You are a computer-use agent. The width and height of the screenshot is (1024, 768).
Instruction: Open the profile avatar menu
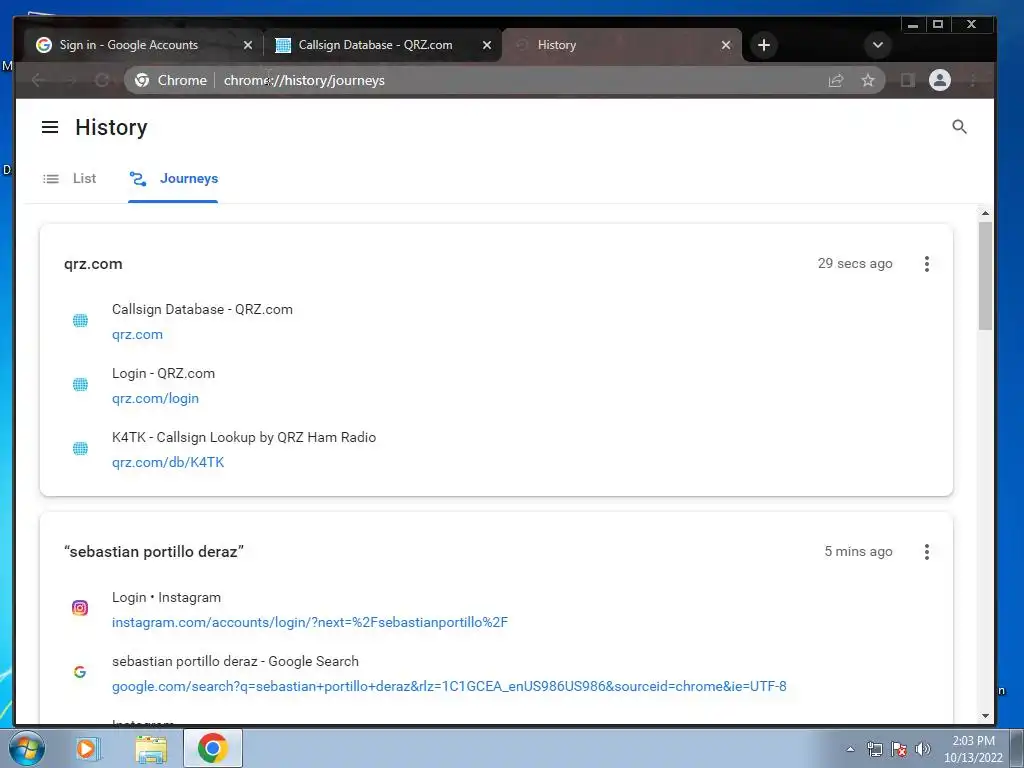940,80
